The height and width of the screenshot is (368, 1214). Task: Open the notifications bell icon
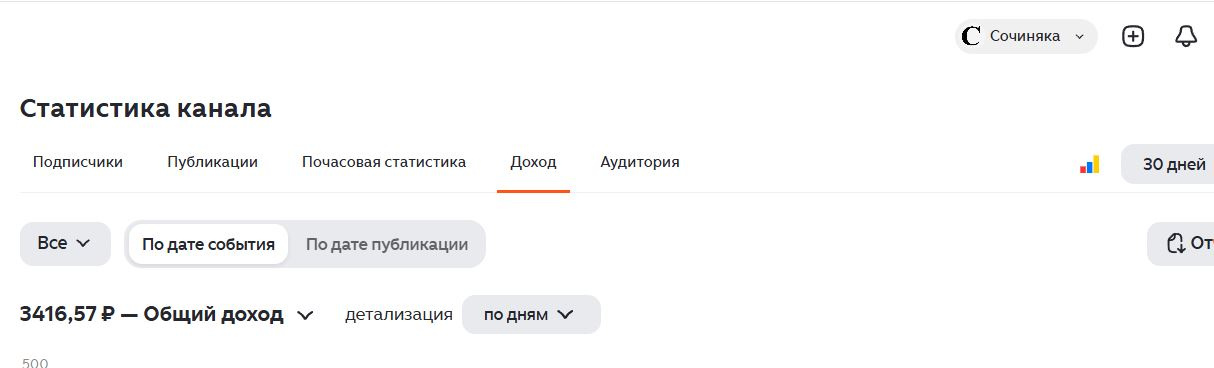[1186, 36]
